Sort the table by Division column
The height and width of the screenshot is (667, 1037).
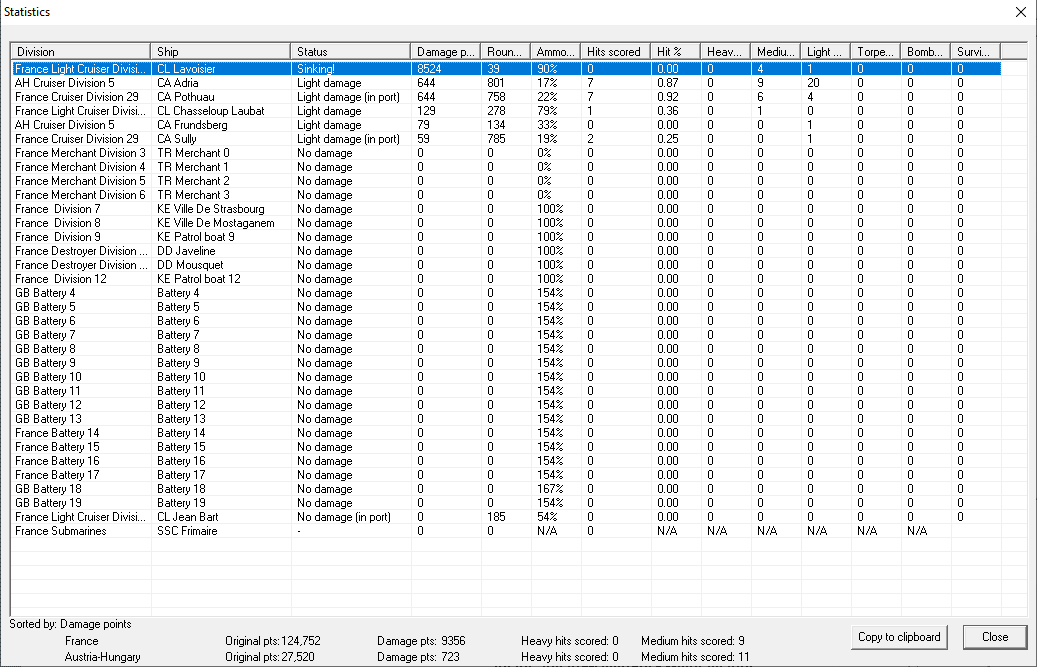click(x=81, y=52)
